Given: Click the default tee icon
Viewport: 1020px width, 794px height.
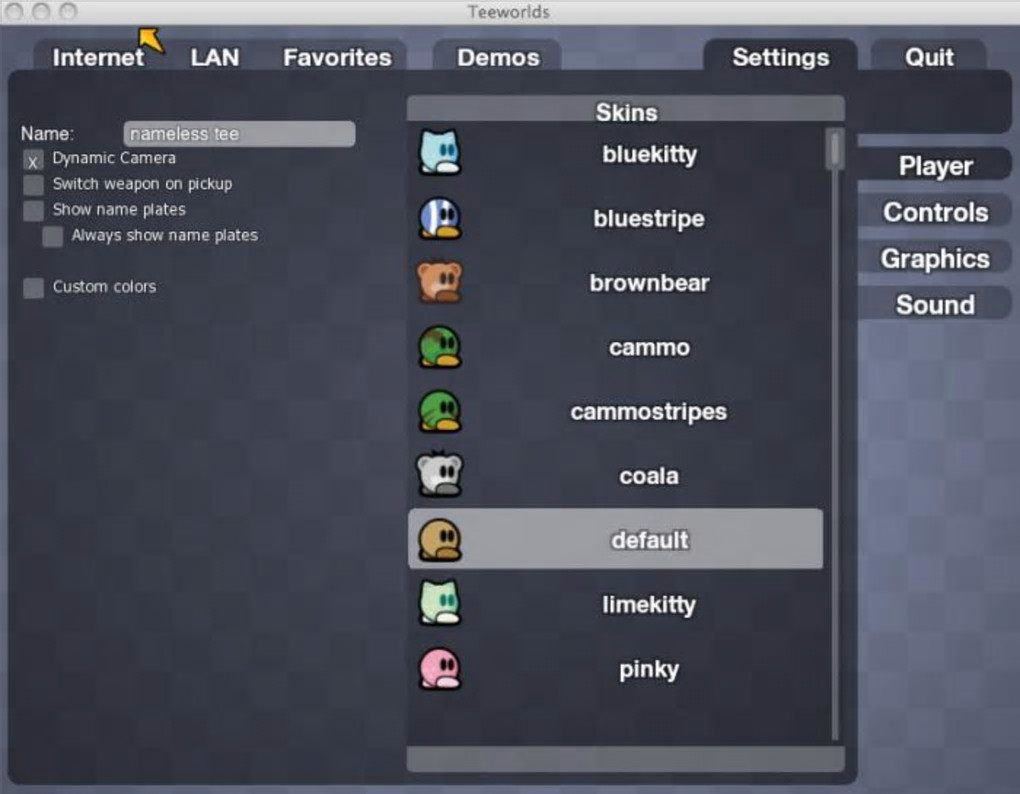Looking at the screenshot, I should 440,540.
